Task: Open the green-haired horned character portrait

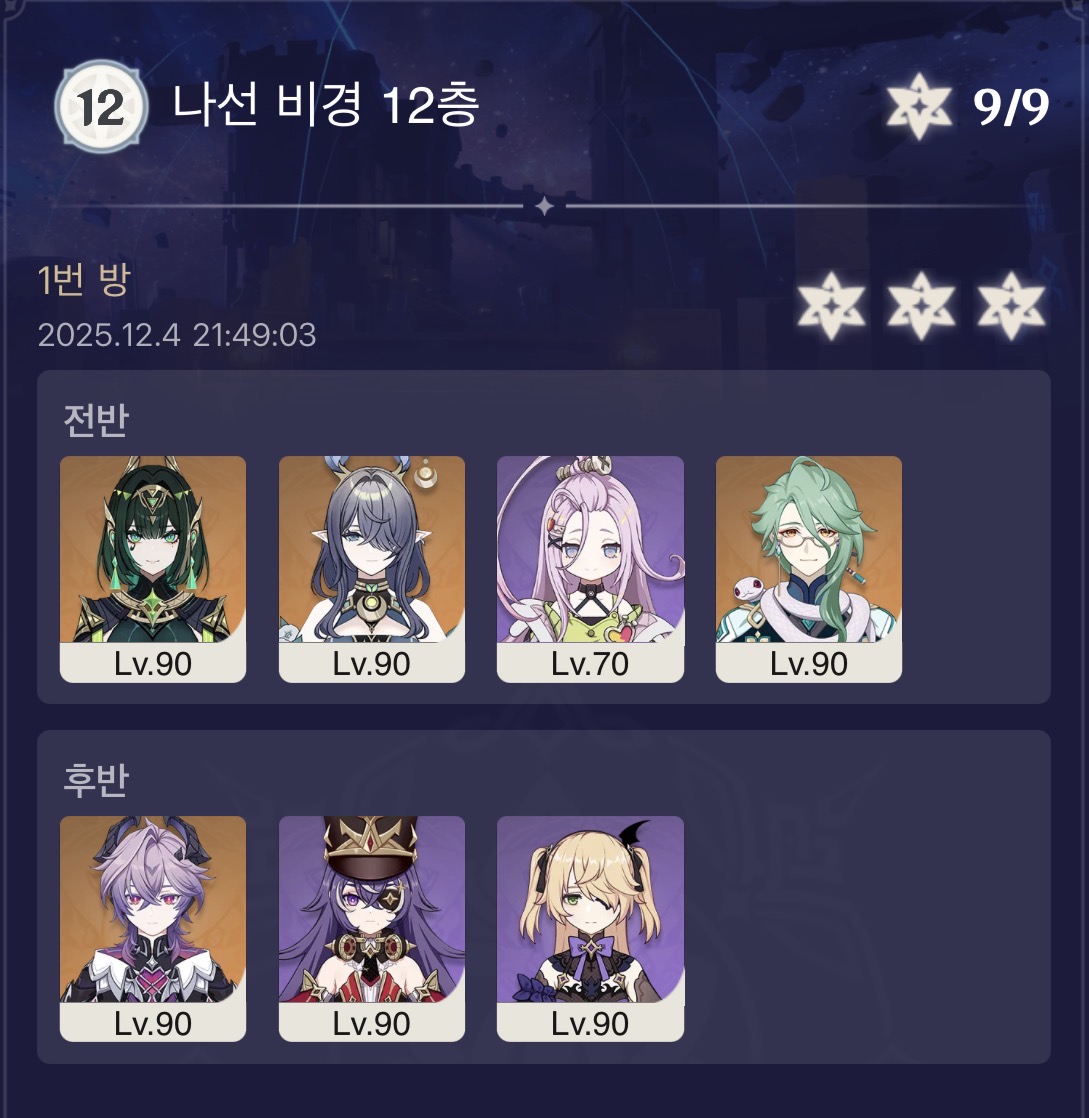Action: click(x=153, y=569)
